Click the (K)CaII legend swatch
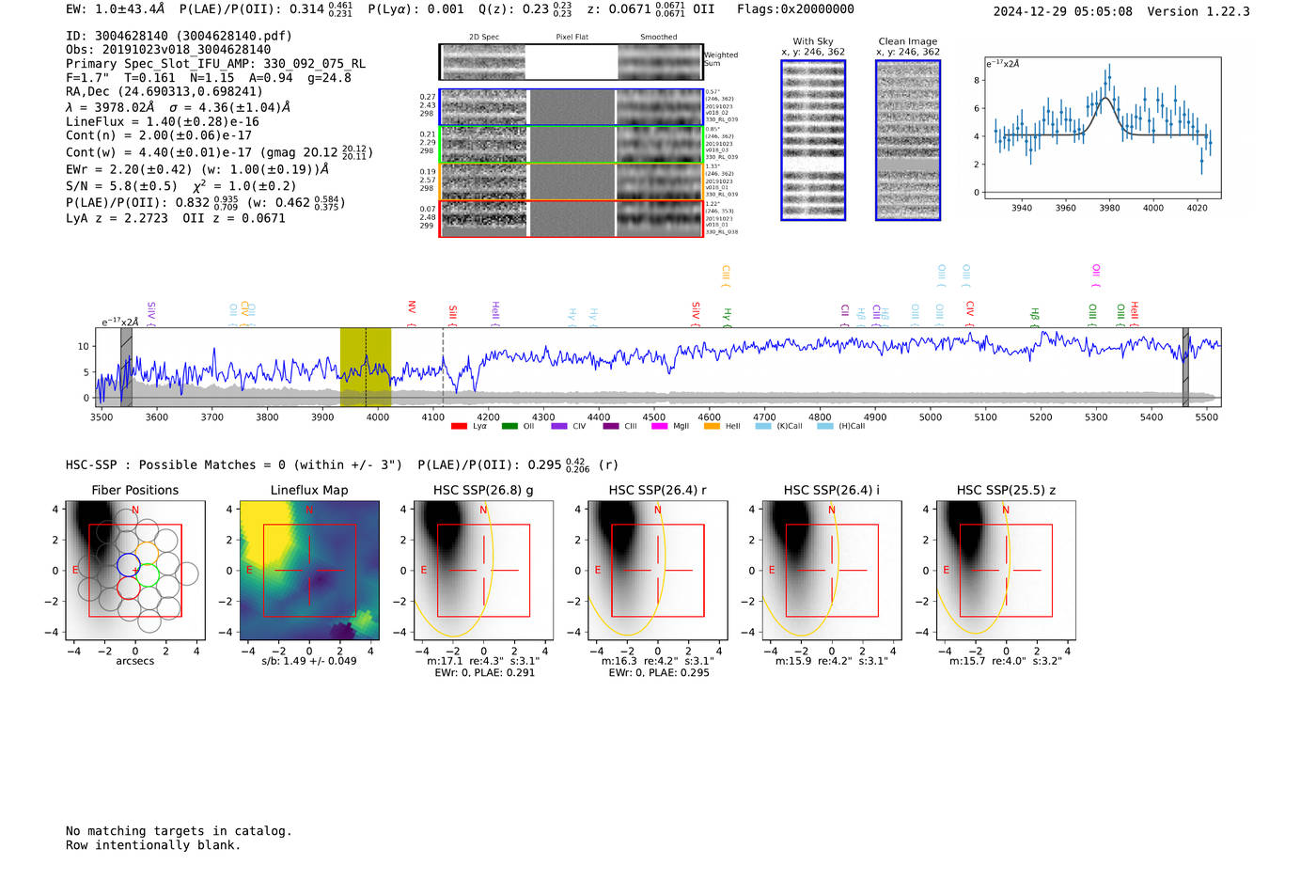The image size is (1316, 896). [763, 426]
